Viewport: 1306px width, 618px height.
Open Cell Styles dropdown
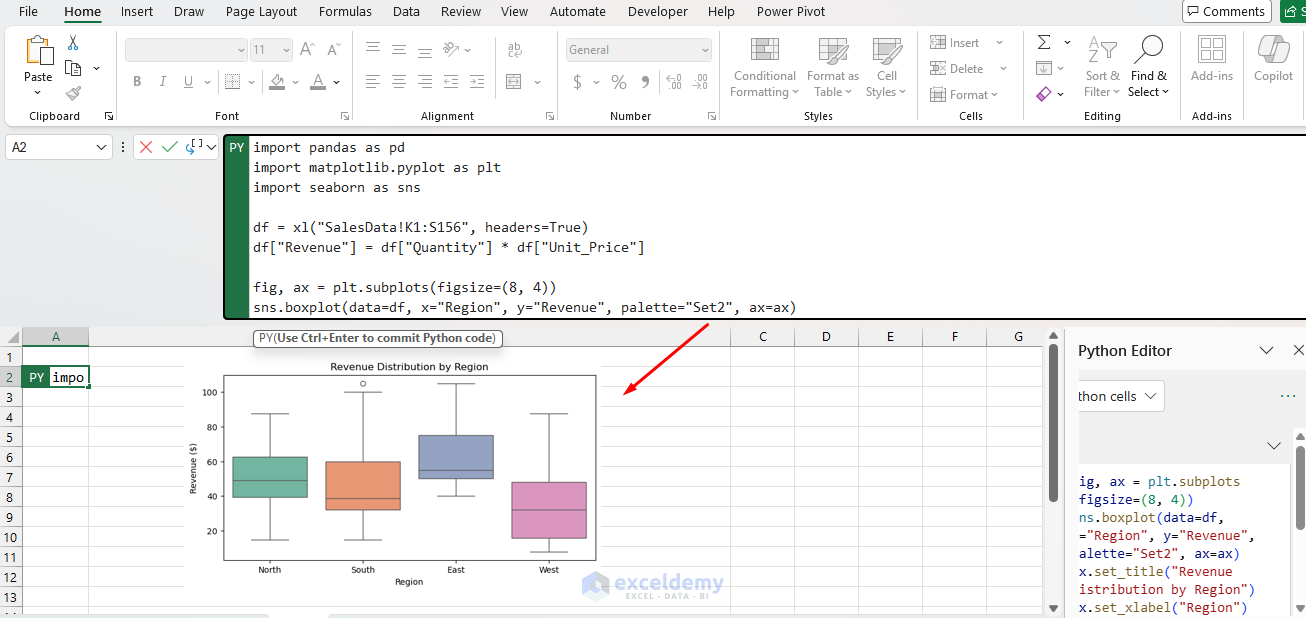click(887, 67)
